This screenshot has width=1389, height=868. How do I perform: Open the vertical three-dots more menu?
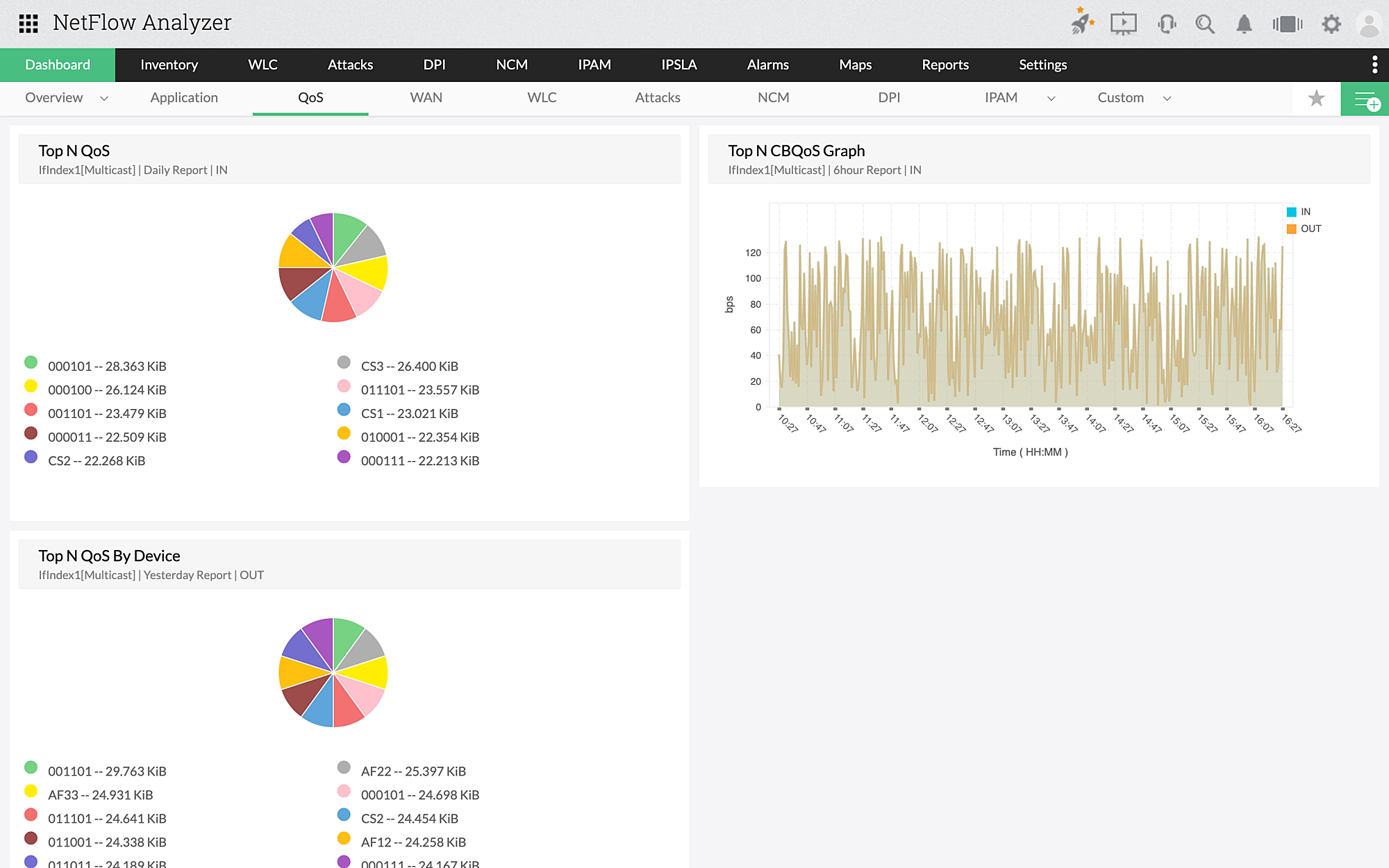click(x=1374, y=65)
